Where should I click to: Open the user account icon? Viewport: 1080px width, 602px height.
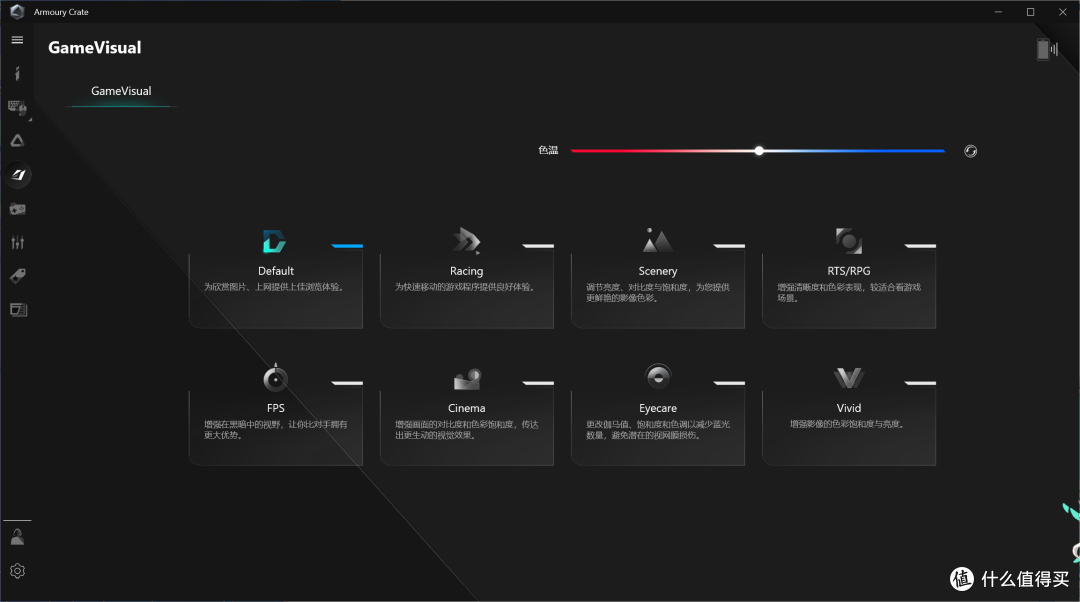pos(17,537)
